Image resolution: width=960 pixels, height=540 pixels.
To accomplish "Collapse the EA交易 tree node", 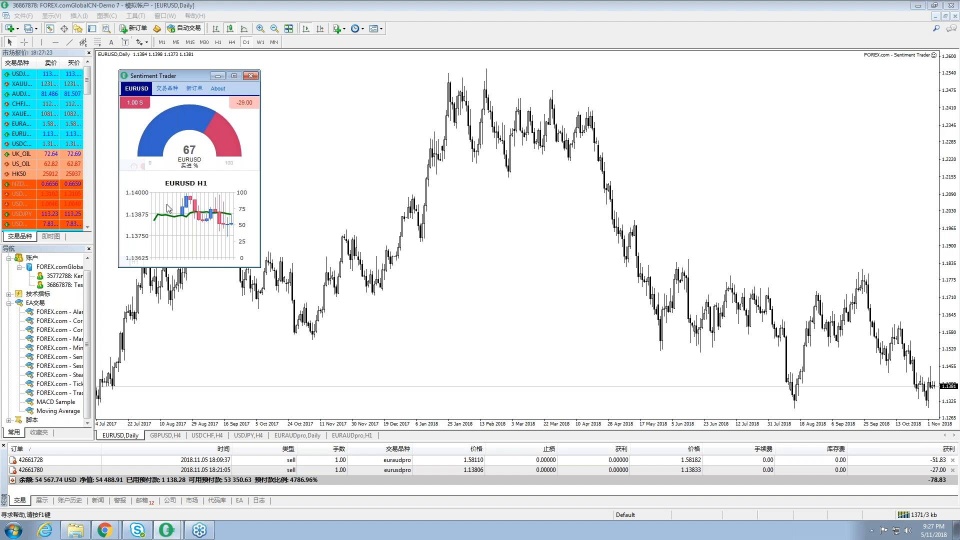I will point(8,303).
